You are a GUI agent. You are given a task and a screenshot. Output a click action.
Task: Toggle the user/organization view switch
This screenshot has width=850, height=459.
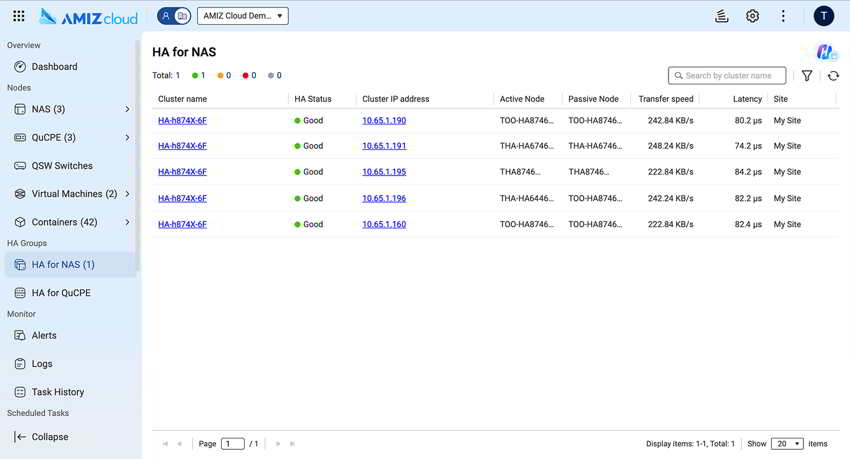(174, 16)
